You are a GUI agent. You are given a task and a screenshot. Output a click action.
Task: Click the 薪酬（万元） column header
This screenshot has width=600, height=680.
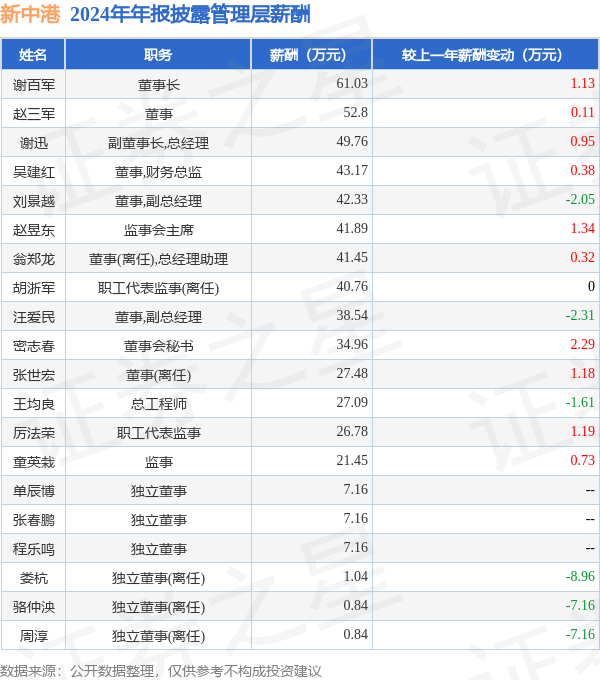pos(311,55)
